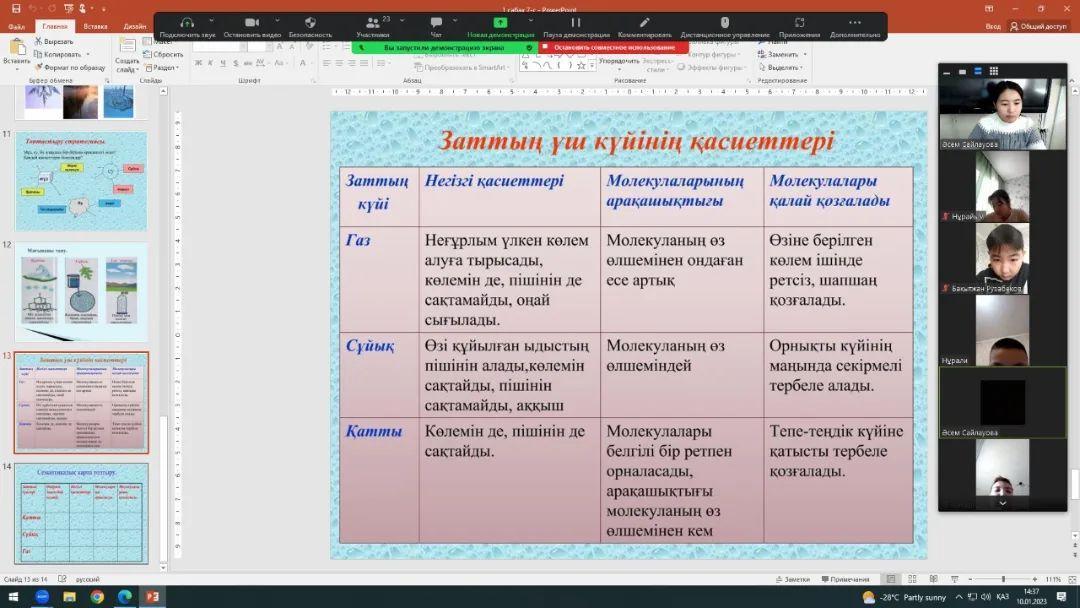This screenshot has width=1080, height=608.
Task: Open the Zoom More options ellipsis
Action: (855, 23)
